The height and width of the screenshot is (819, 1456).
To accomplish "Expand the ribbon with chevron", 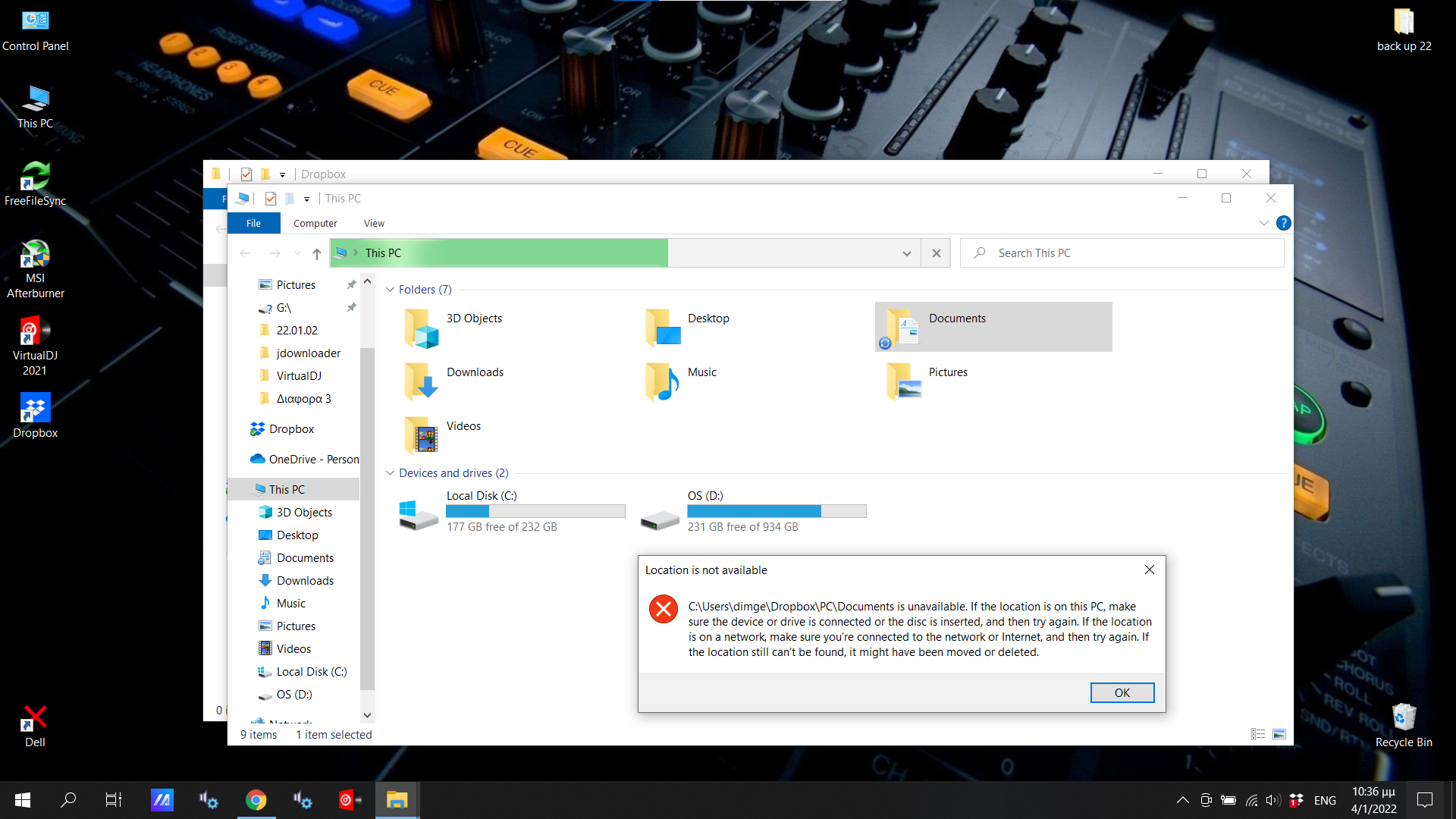I will 1263,223.
